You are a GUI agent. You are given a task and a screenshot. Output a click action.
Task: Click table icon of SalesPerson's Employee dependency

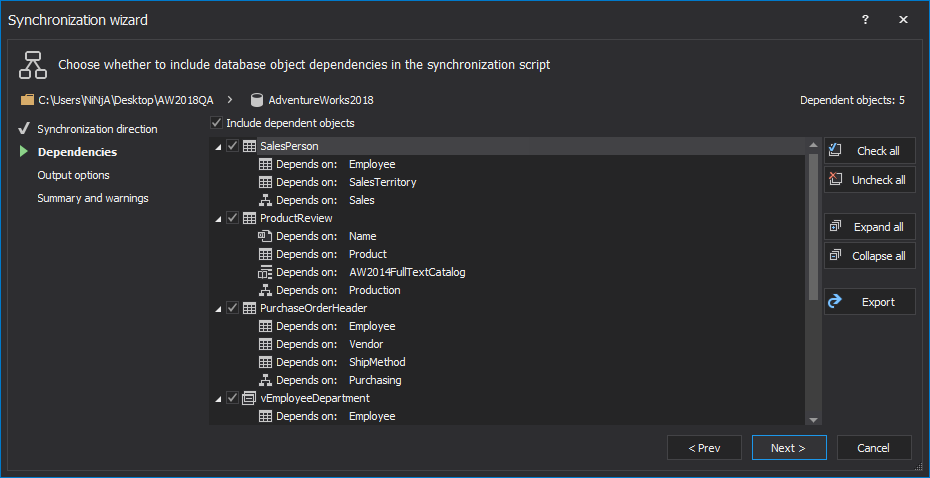coord(266,164)
